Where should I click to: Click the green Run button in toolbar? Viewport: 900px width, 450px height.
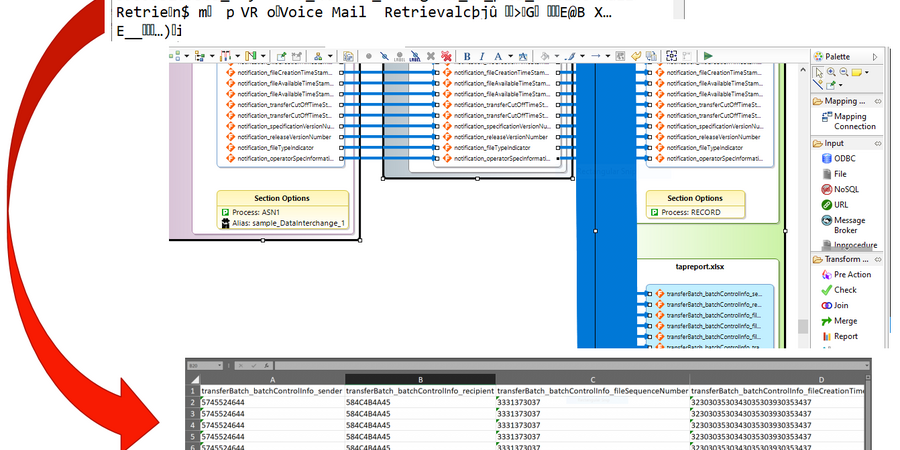(x=708, y=56)
